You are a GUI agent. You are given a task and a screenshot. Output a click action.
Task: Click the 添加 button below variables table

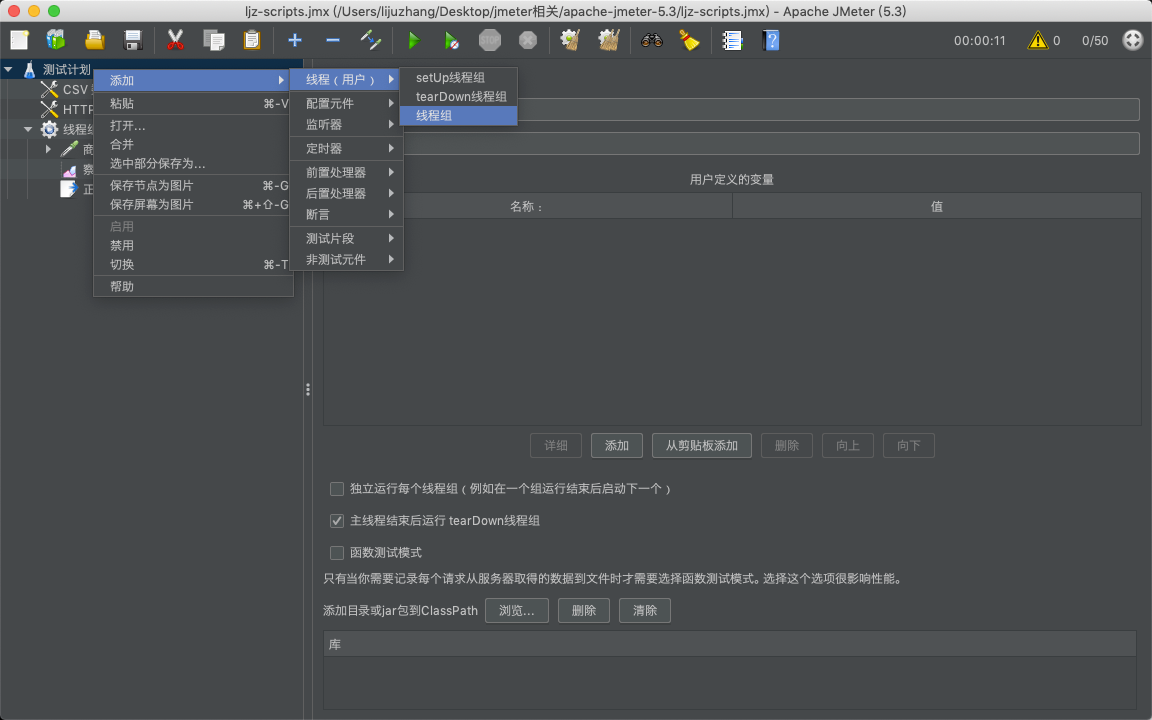616,446
